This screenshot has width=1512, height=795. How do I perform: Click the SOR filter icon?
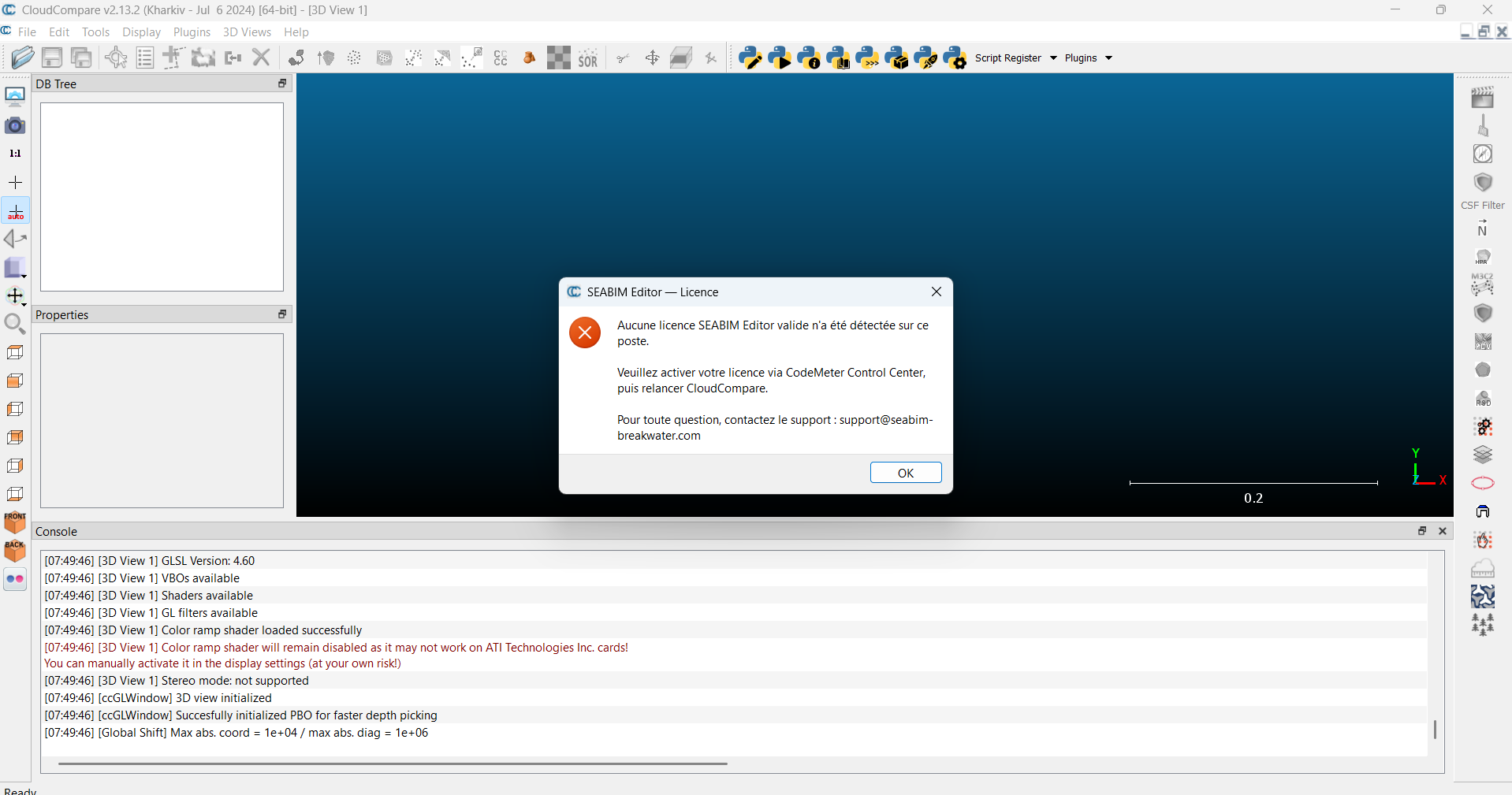tap(588, 58)
